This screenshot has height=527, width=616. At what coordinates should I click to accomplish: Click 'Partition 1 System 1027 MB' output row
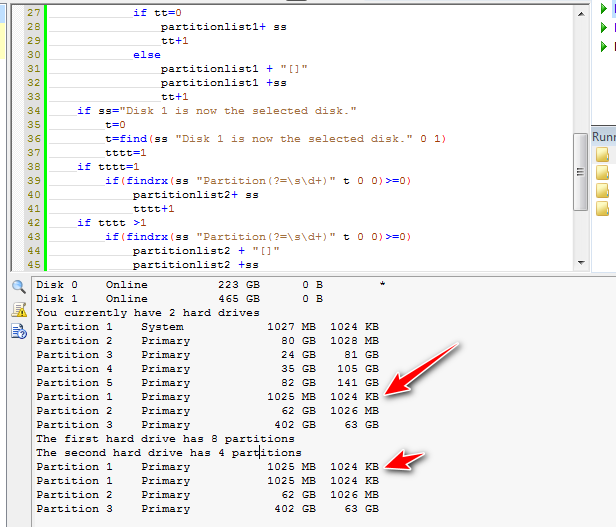pos(207,327)
